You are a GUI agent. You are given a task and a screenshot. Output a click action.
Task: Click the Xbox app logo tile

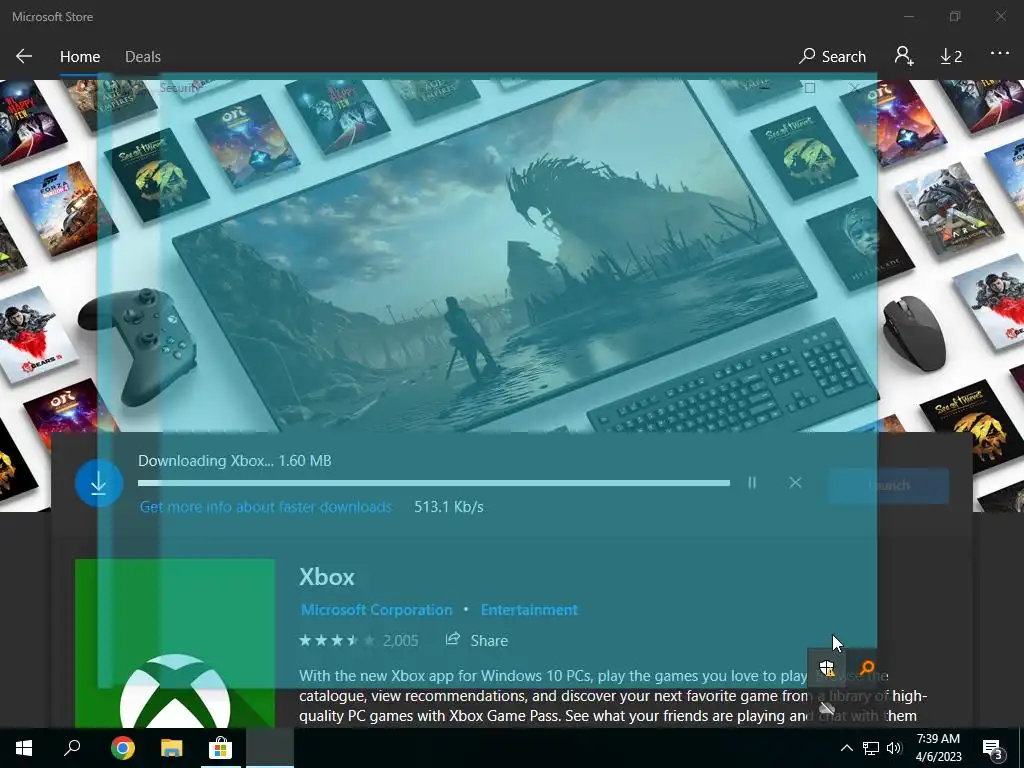point(175,643)
